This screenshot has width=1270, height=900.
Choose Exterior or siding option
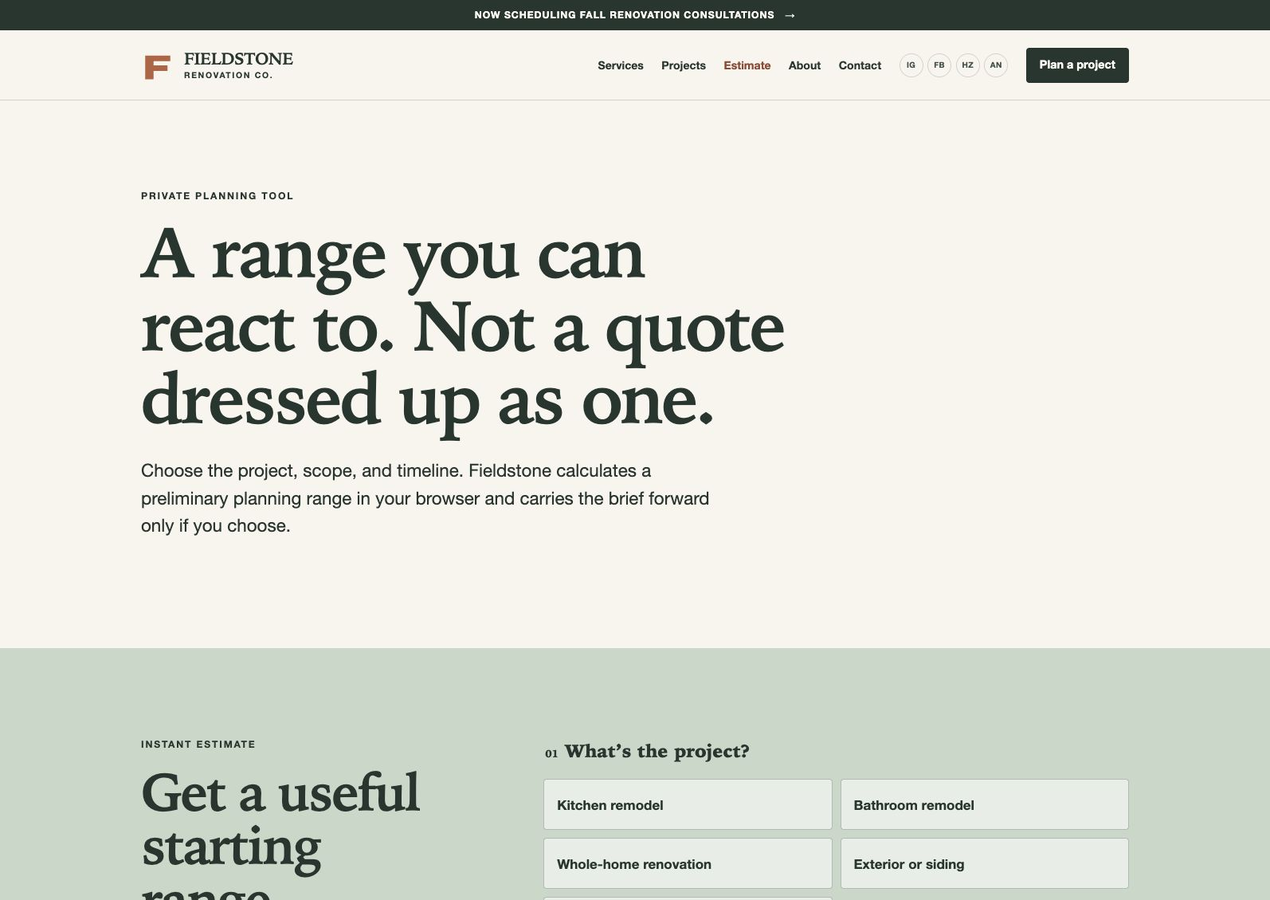[x=984, y=864]
